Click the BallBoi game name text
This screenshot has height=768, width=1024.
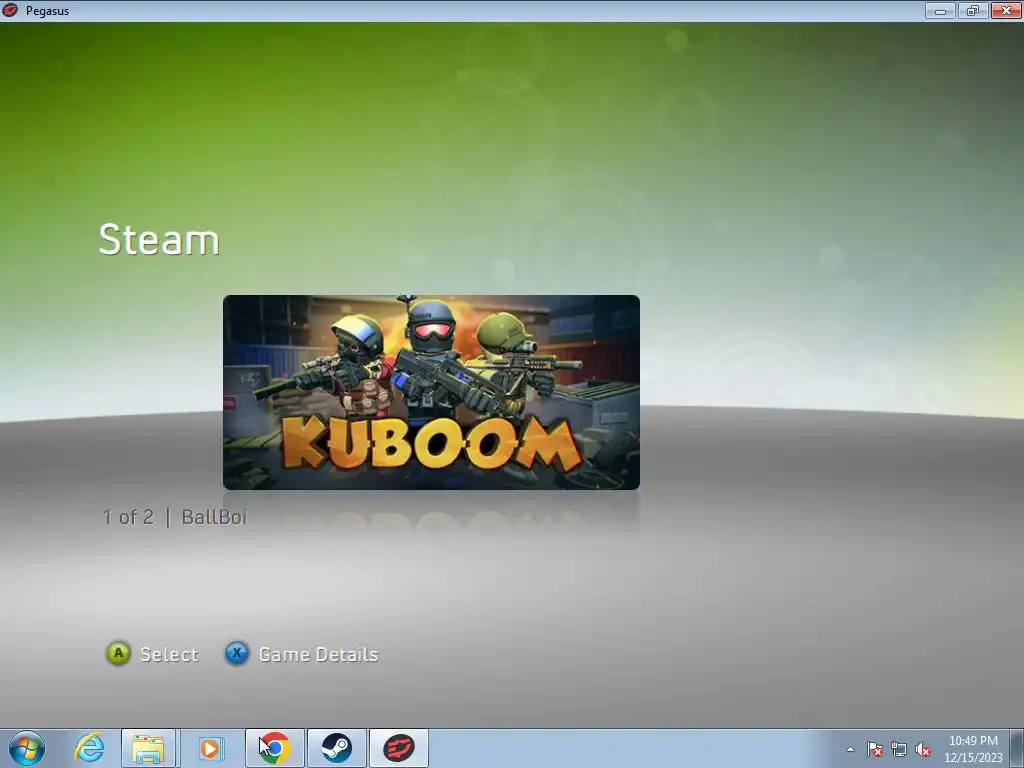(214, 517)
